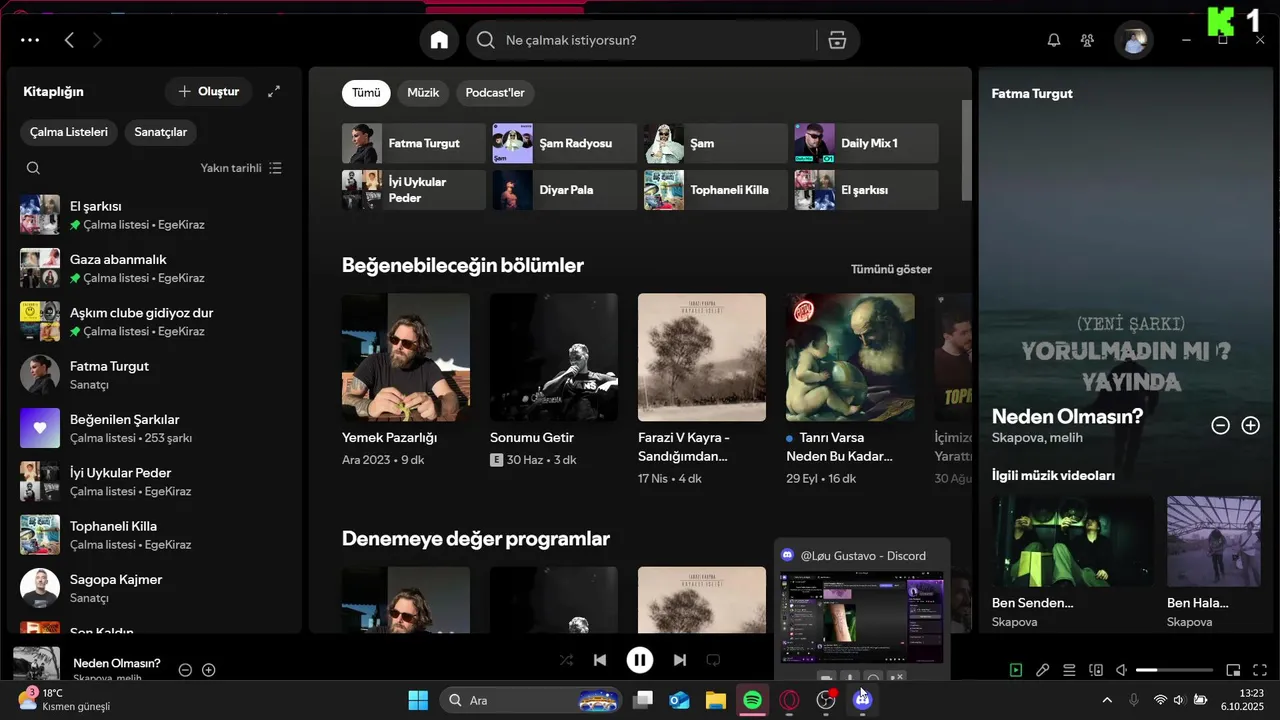Open the notifications bell

tap(1053, 40)
